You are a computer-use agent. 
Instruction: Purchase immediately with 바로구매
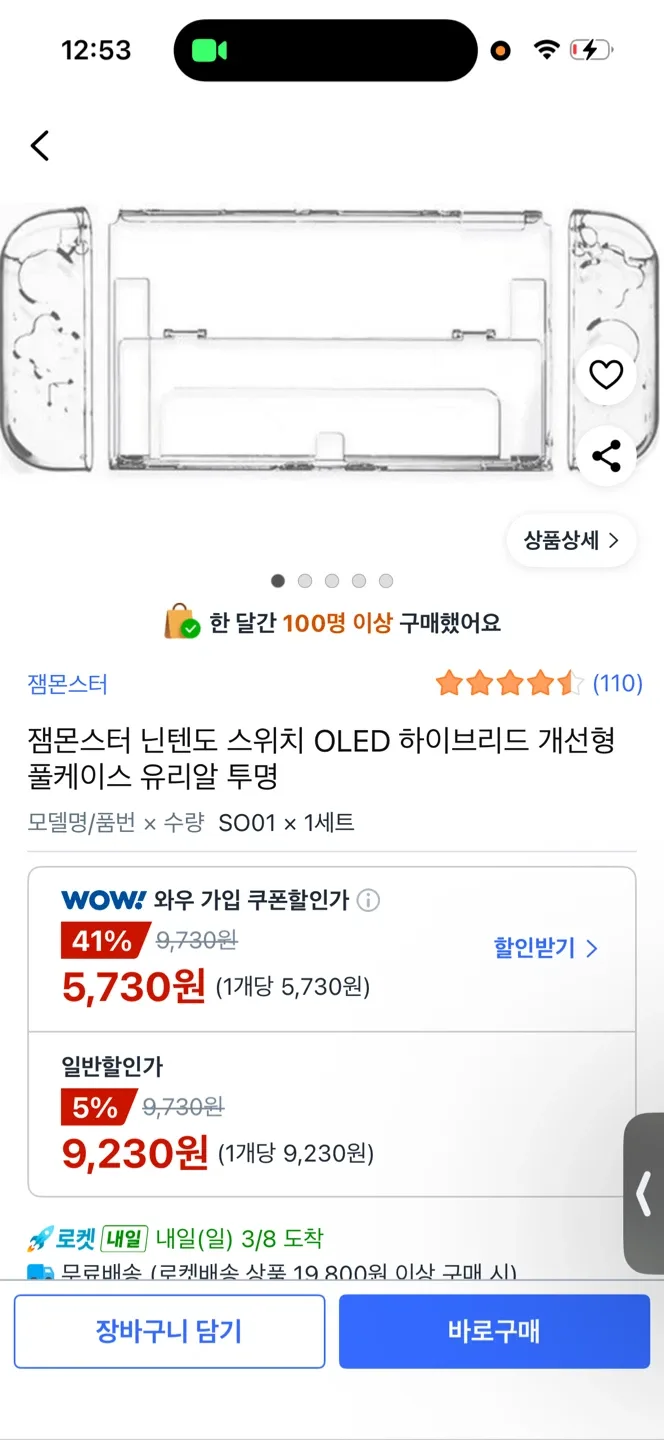pos(495,1331)
